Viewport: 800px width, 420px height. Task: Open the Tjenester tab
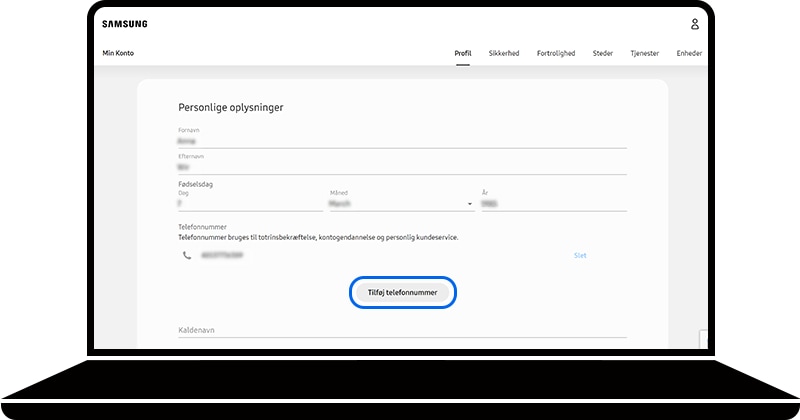[x=644, y=53]
